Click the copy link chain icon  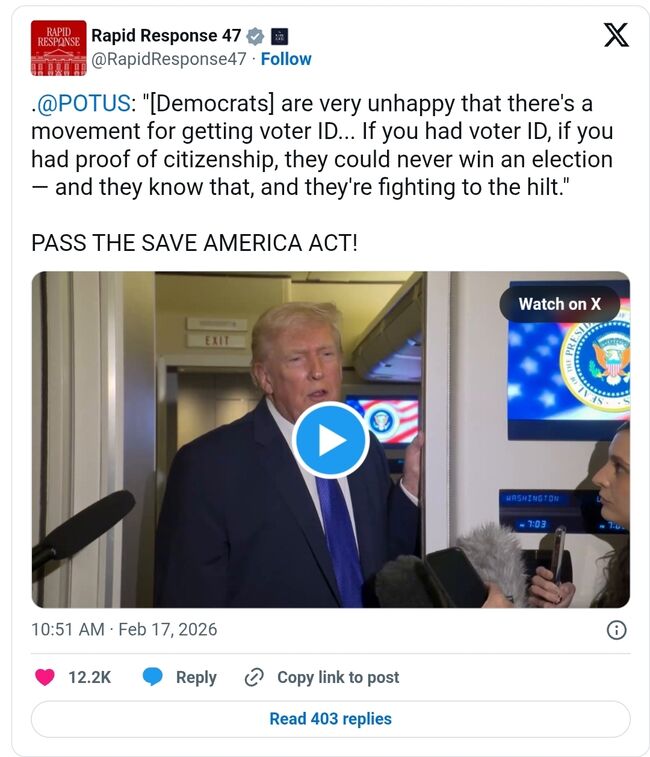(x=254, y=677)
